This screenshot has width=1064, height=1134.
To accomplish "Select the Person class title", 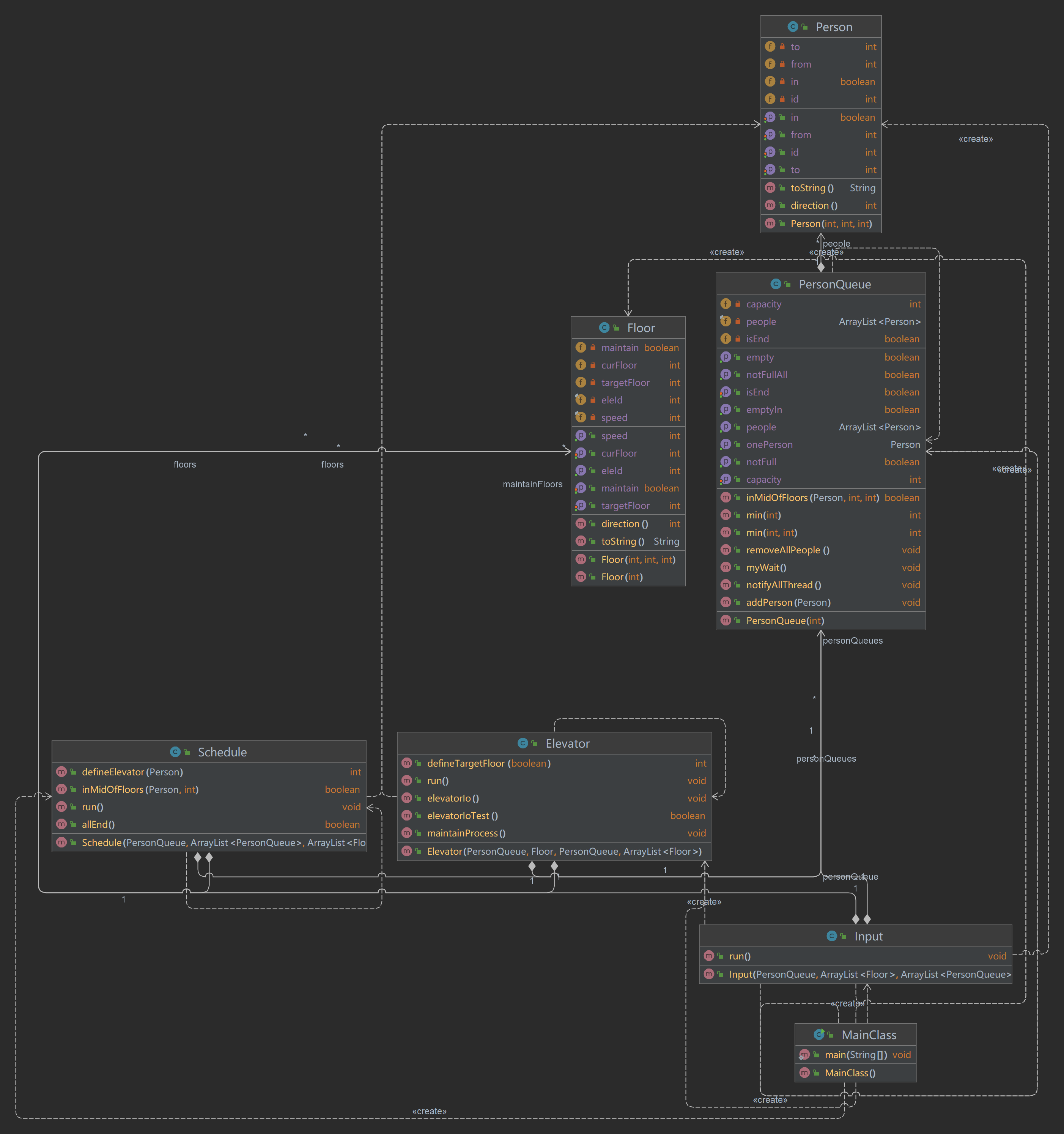I will pyautogui.click(x=834, y=27).
